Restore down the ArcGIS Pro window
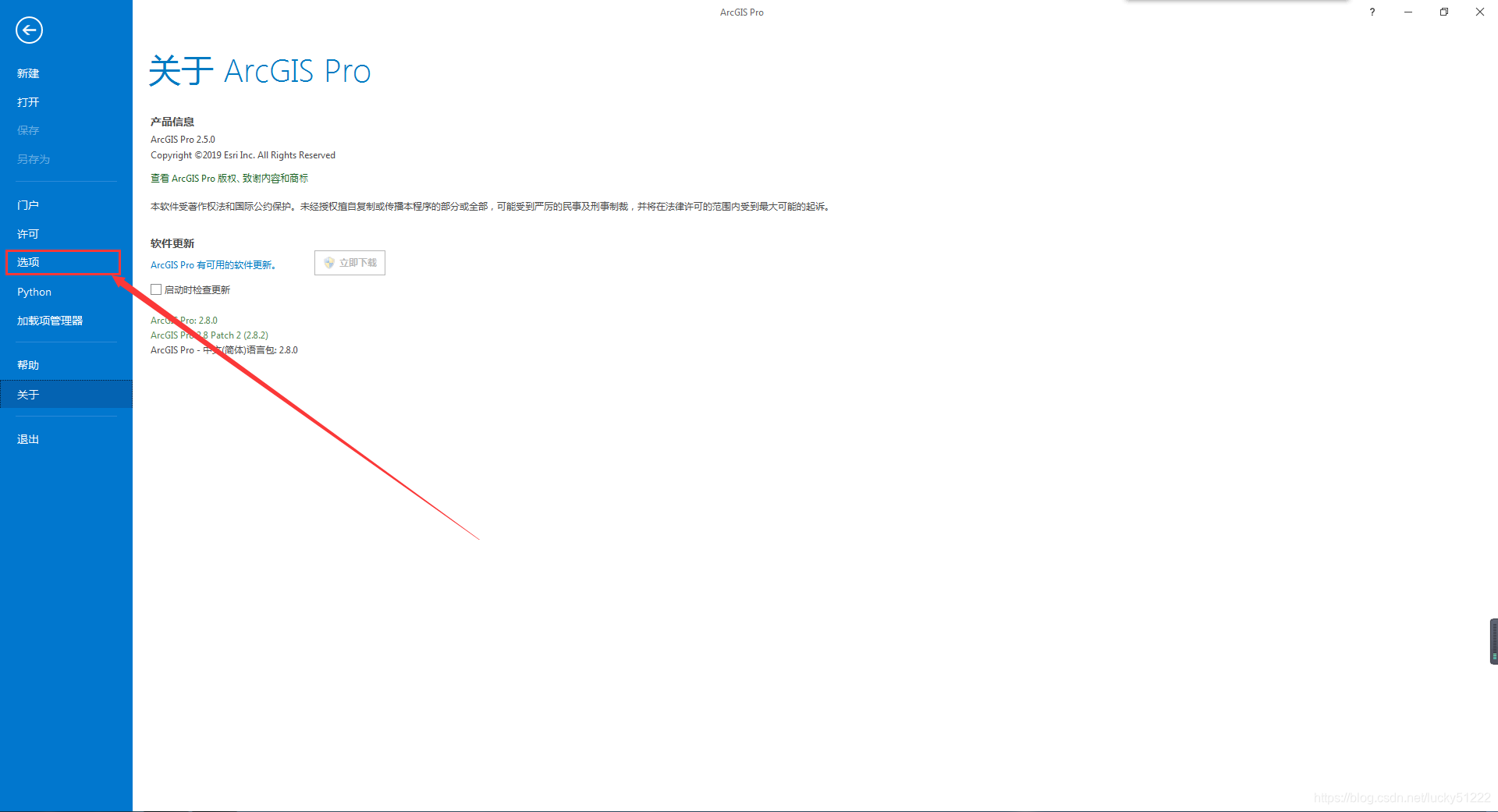The image size is (1498, 812). point(1444,12)
